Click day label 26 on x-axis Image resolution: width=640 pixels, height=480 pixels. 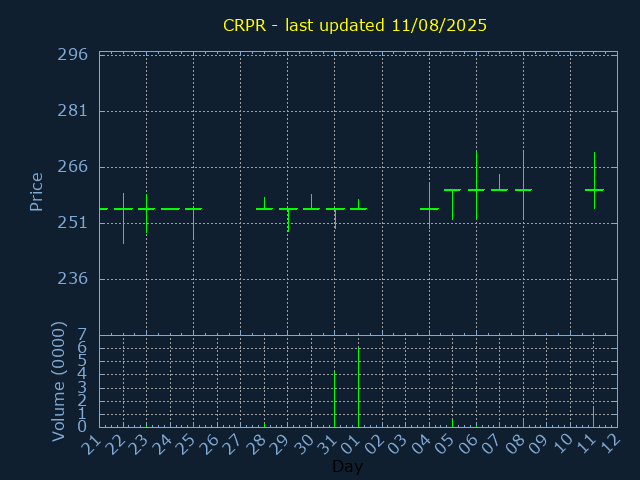209,444
